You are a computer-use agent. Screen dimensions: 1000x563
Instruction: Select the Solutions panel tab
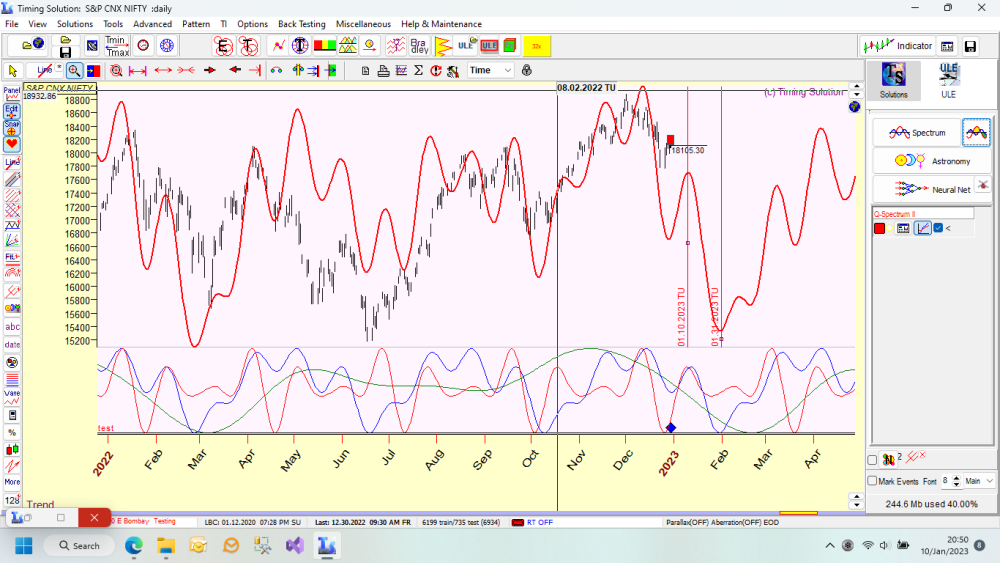click(893, 80)
